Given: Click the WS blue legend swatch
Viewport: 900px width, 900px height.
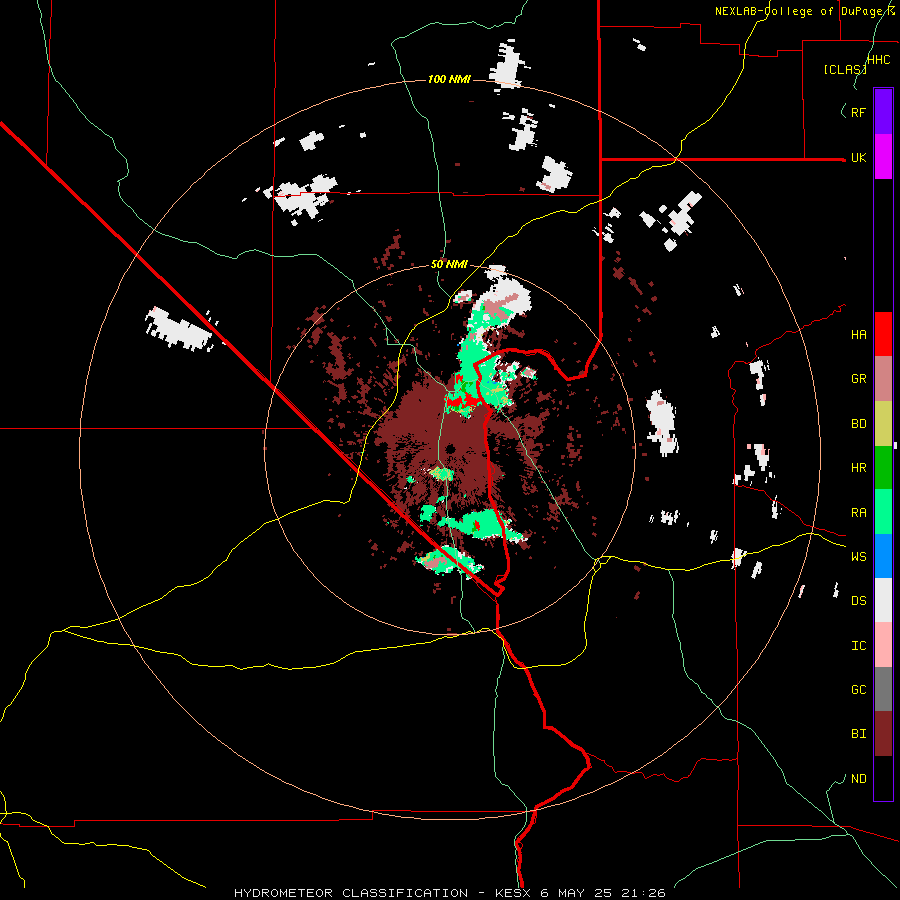Looking at the screenshot, I should coord(883,556).
